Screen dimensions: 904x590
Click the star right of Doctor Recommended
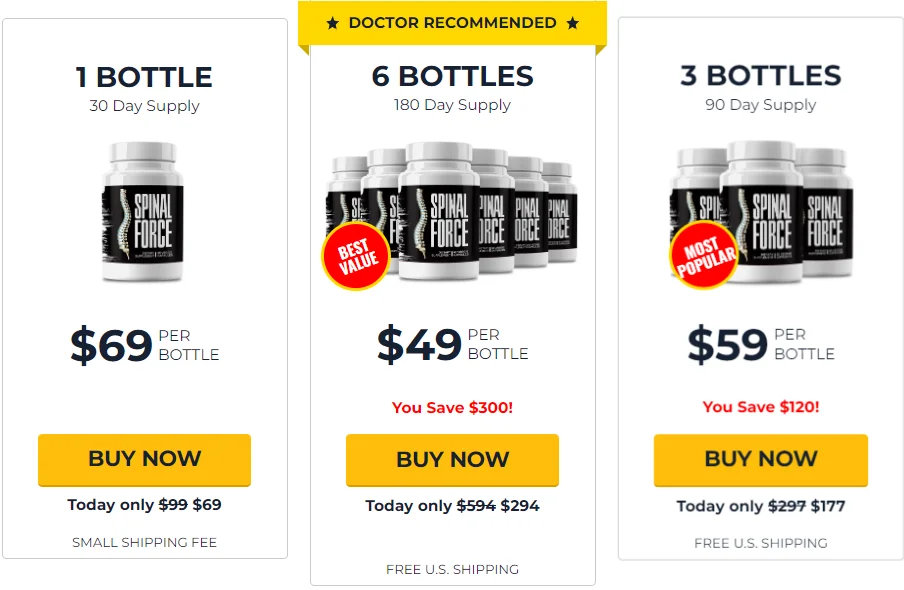572,23
